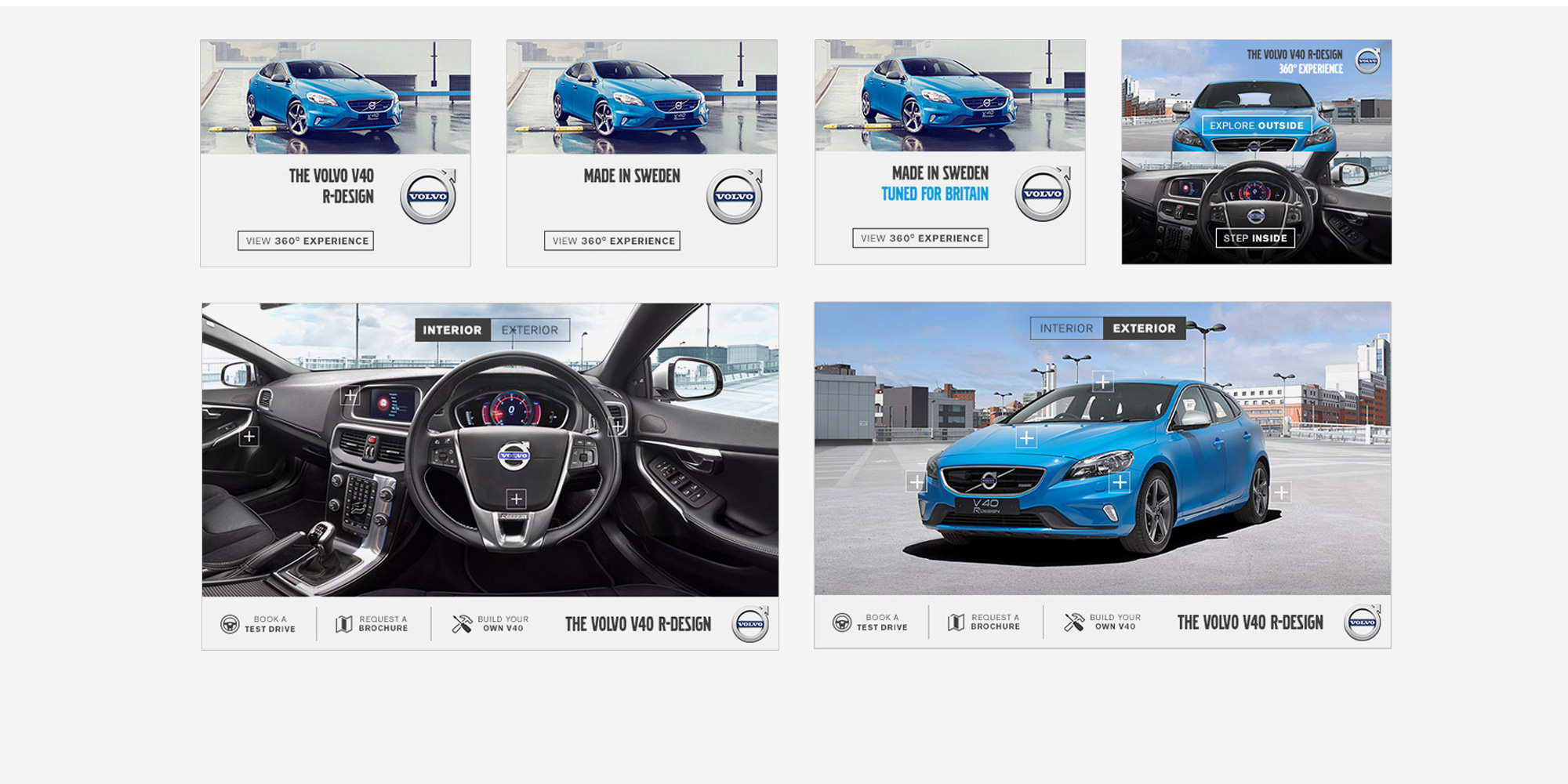Viewport: 1568px width, 784px height.
Task: Open the plus hotspot on the blue car's bonnet
Action: [1026, 438]
